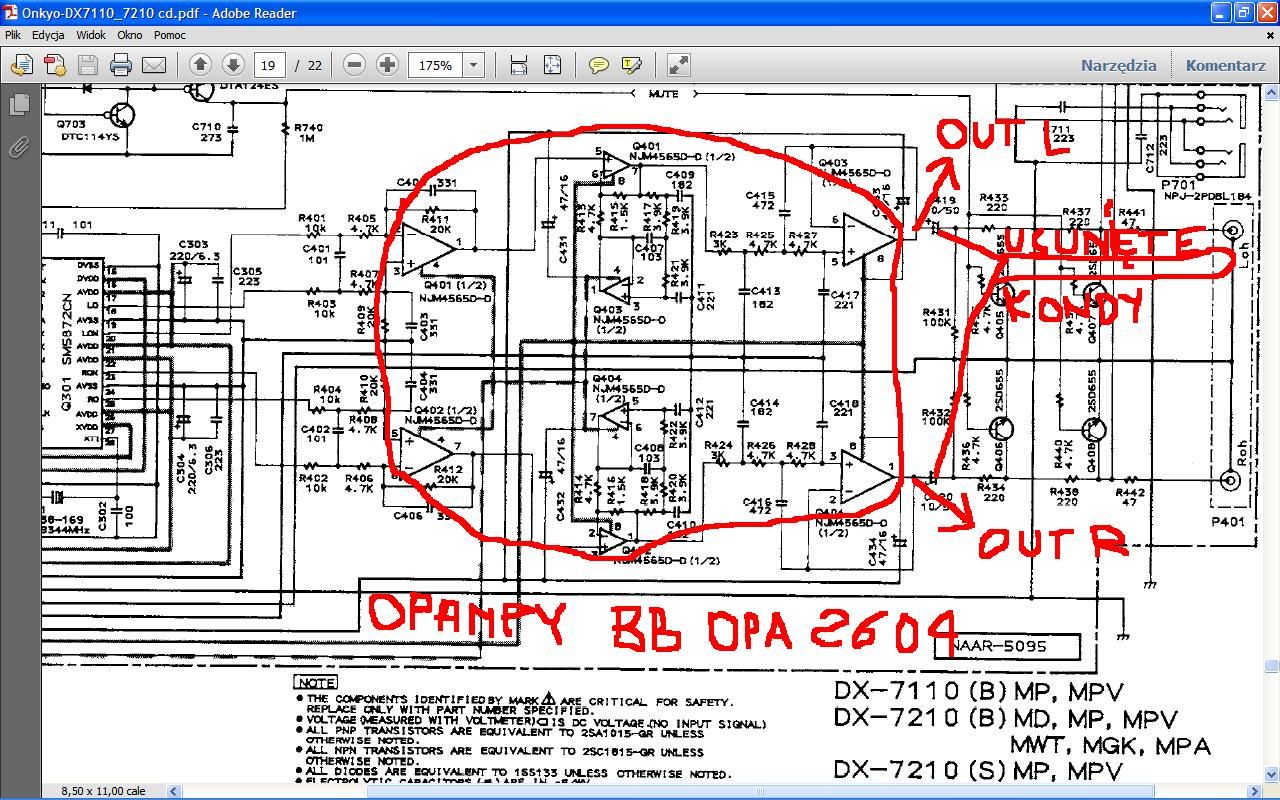Zoom out with the minus button
This screenshot has height=800, width=1280.
(x=354, y=65)
